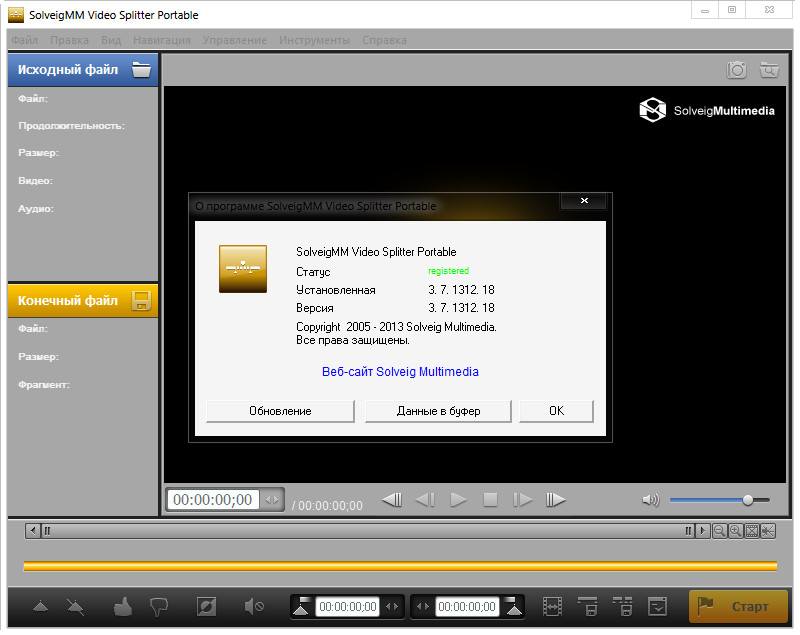
Task: Set the left marker position icon
Action: [x=302, y=606]
